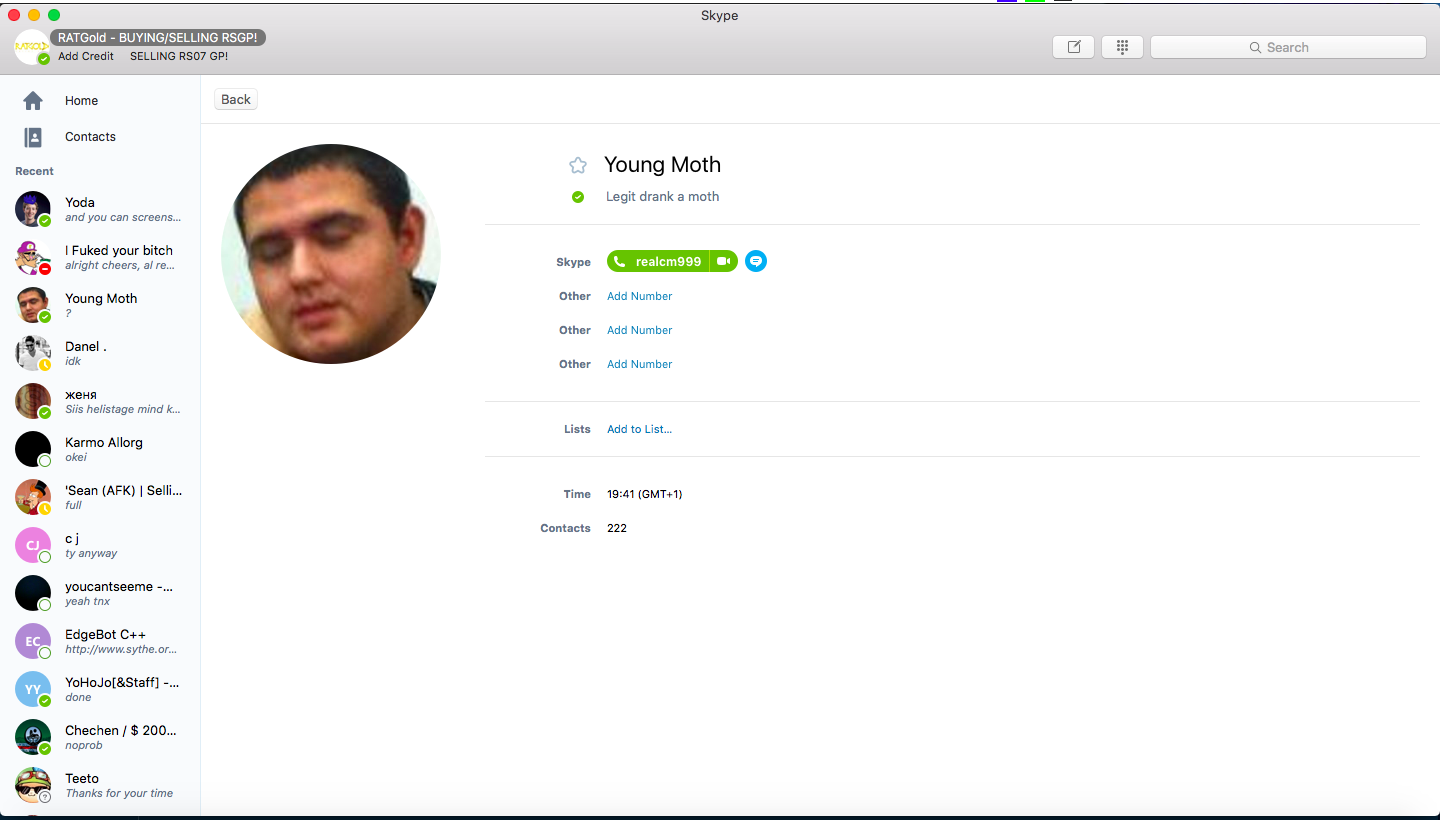Viewport: 1440px width, 820px height.
Task: Click the RATGold - BUYING/SELLING RSGP! display name
Action: (x=158, y=38)
